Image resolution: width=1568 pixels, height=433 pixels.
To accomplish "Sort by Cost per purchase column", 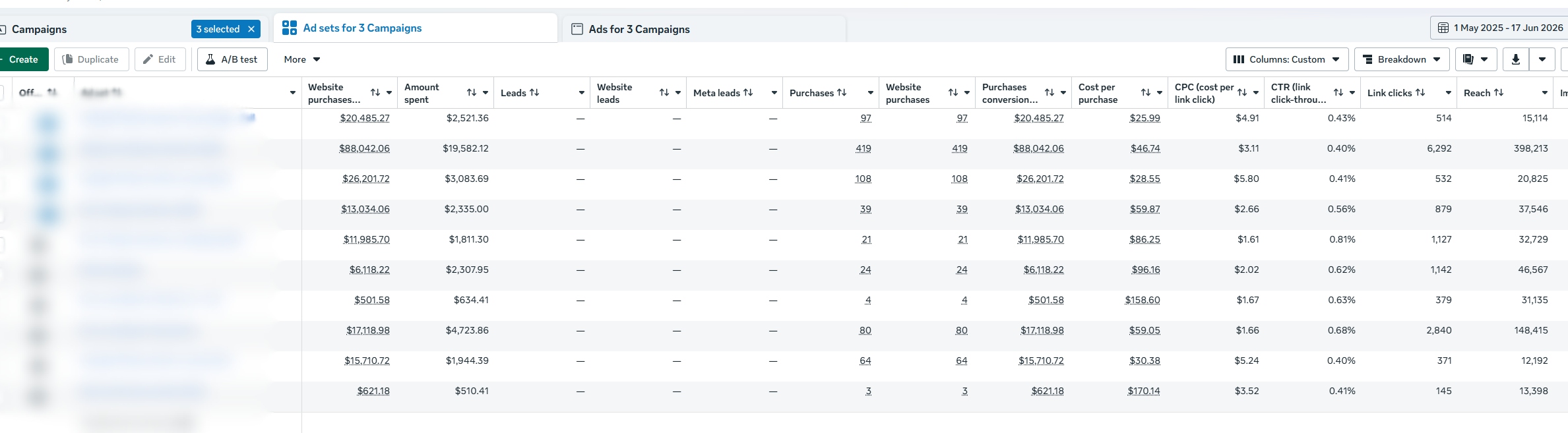I will pos(1146,93).
